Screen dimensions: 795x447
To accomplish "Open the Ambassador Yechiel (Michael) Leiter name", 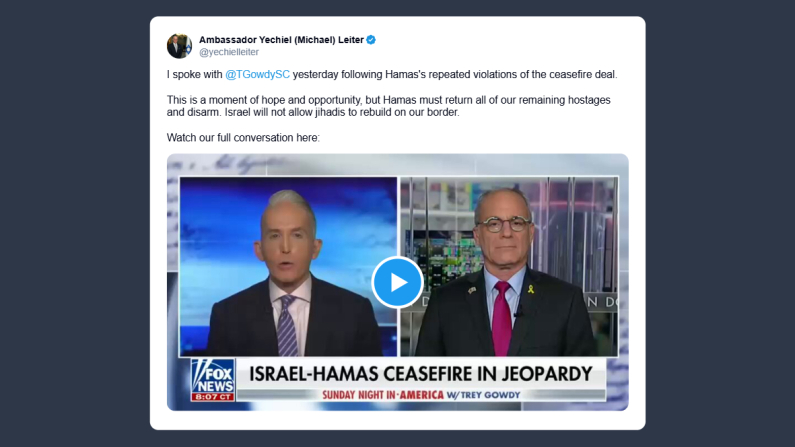I will click(281, 40).
